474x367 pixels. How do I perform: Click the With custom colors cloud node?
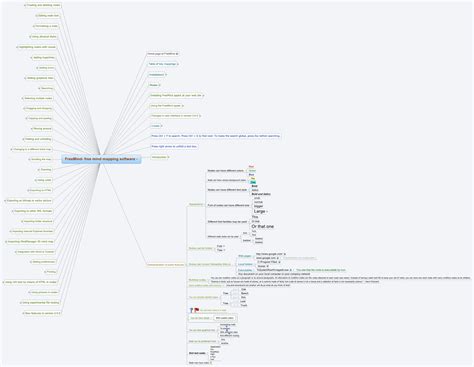[x=225, y=318]
